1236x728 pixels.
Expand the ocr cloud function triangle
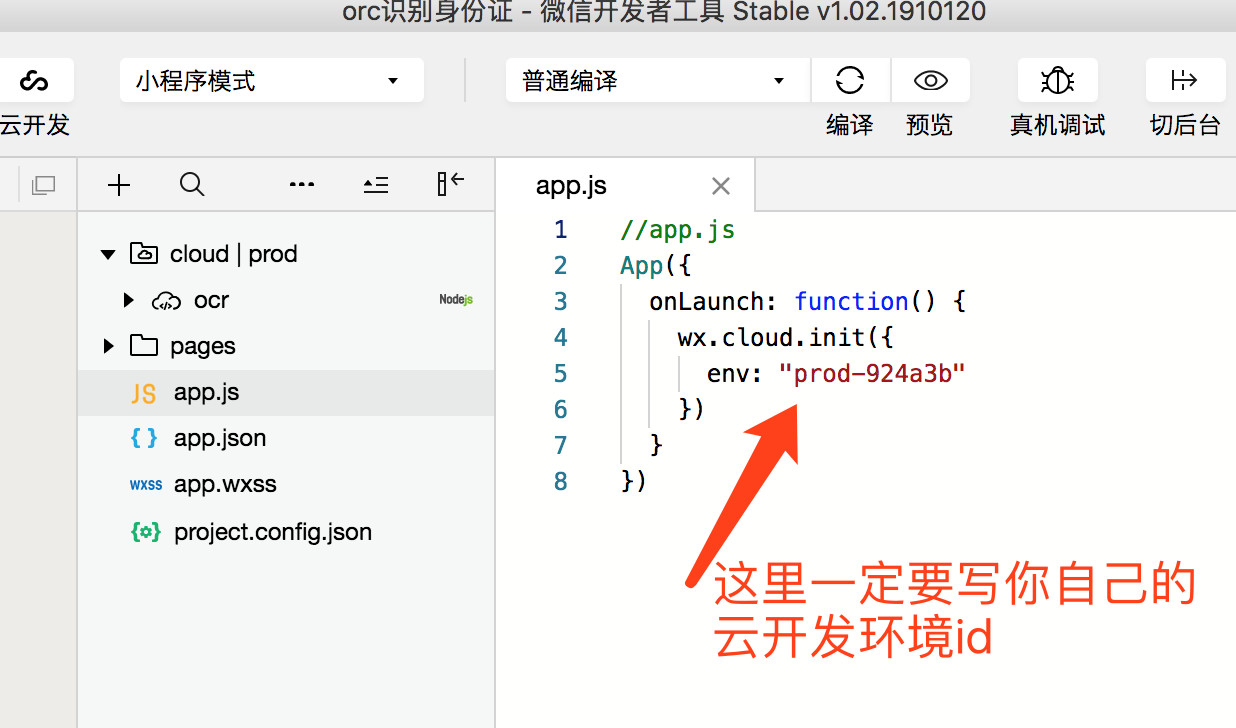tap(128, 300)
